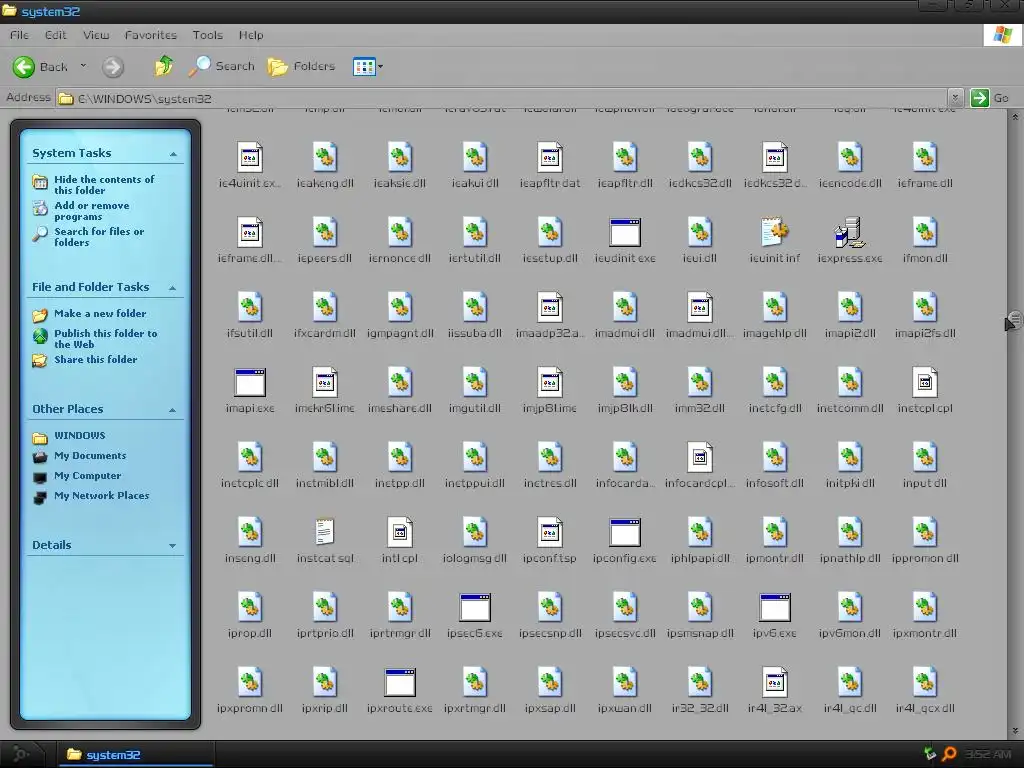This screenshot has width=1024, height=768.
Task: Open the File menu
Action: pos(19,35)
